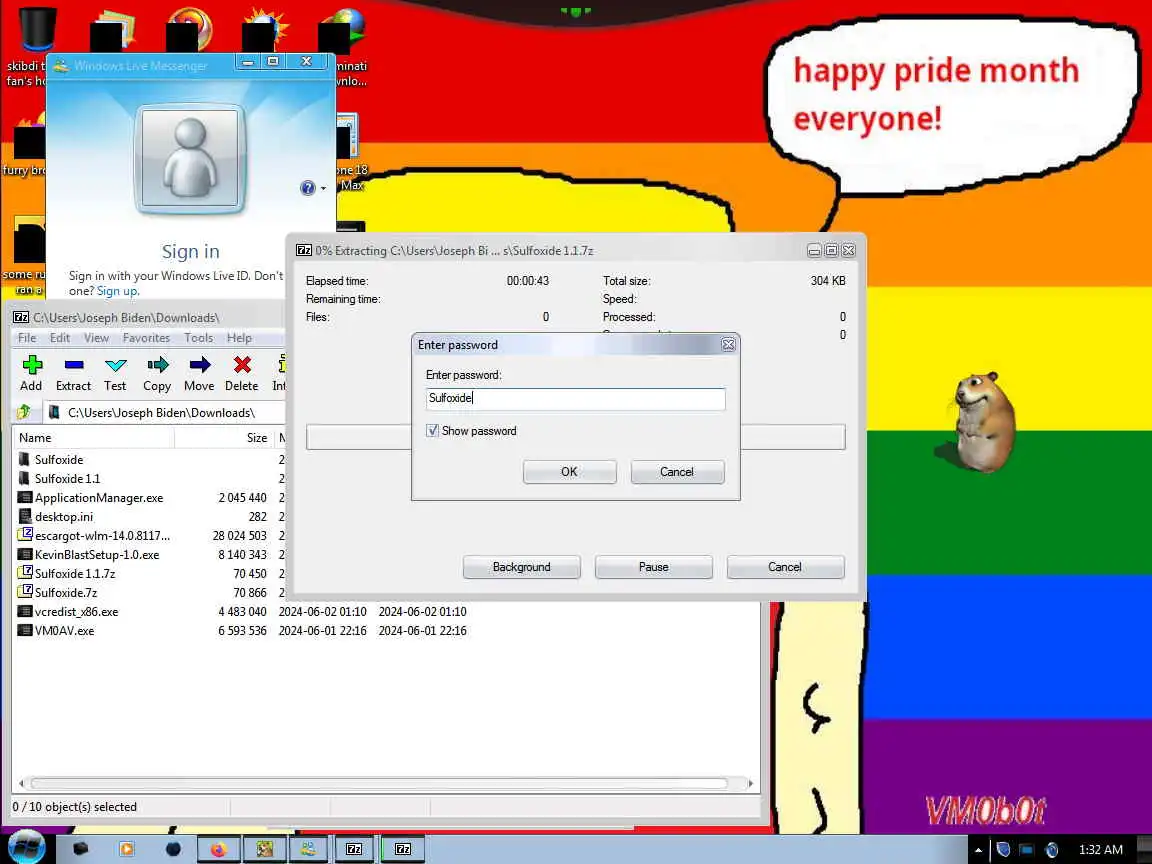Go up one folder level in 7-Zip
The image size is (1152, 864).
point(24,412)
